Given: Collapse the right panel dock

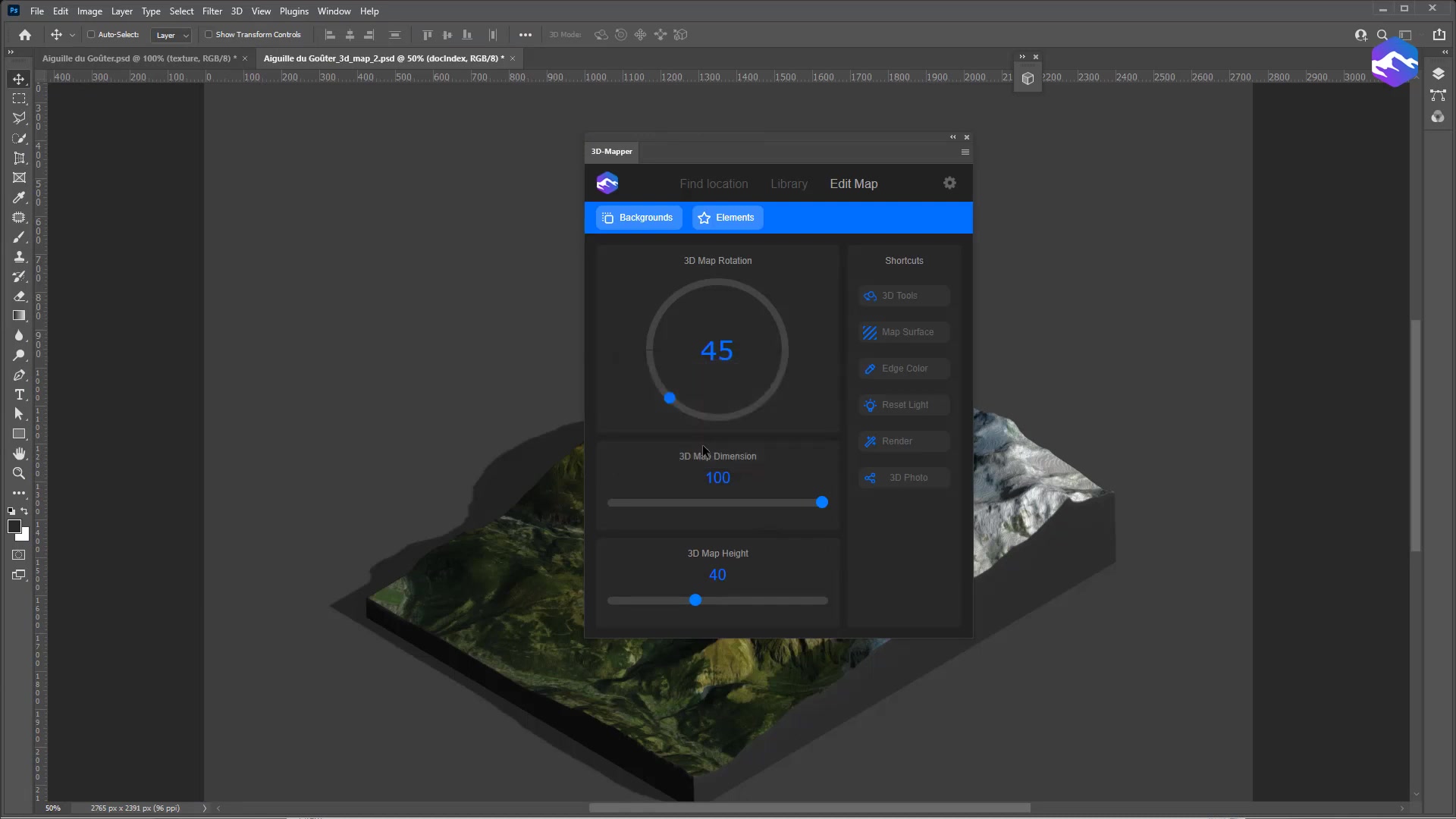Looking at the screenshot, I should pos(1445,52).
